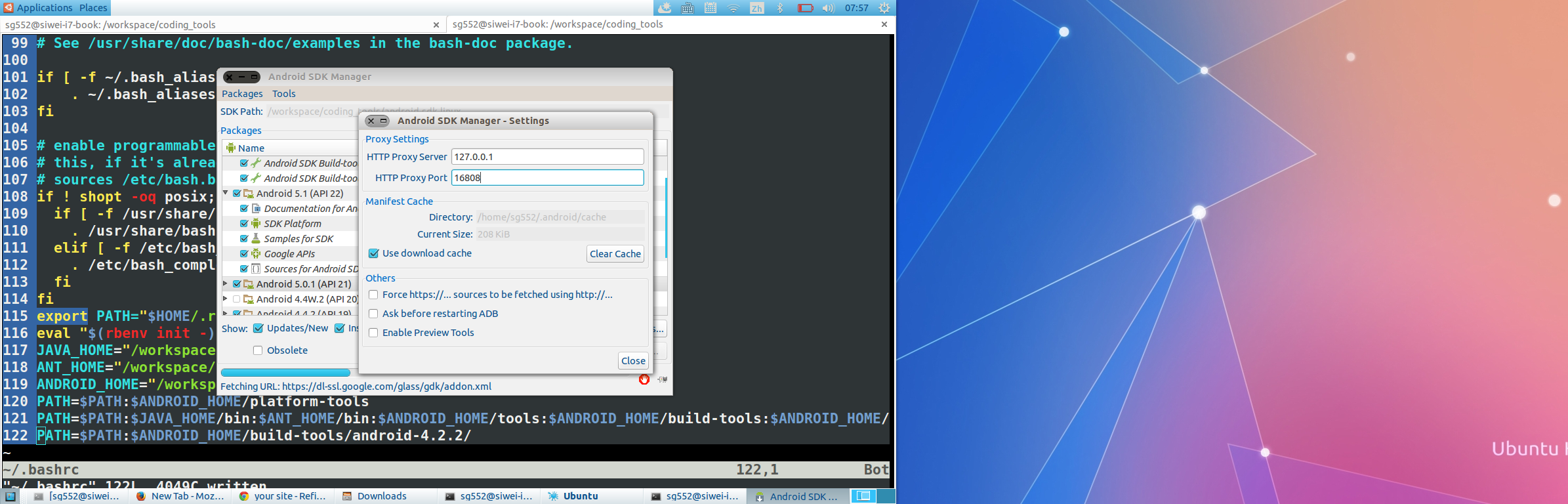Click the Android robot icon in the Name header
1568x504 pixels.
point(231,148)
